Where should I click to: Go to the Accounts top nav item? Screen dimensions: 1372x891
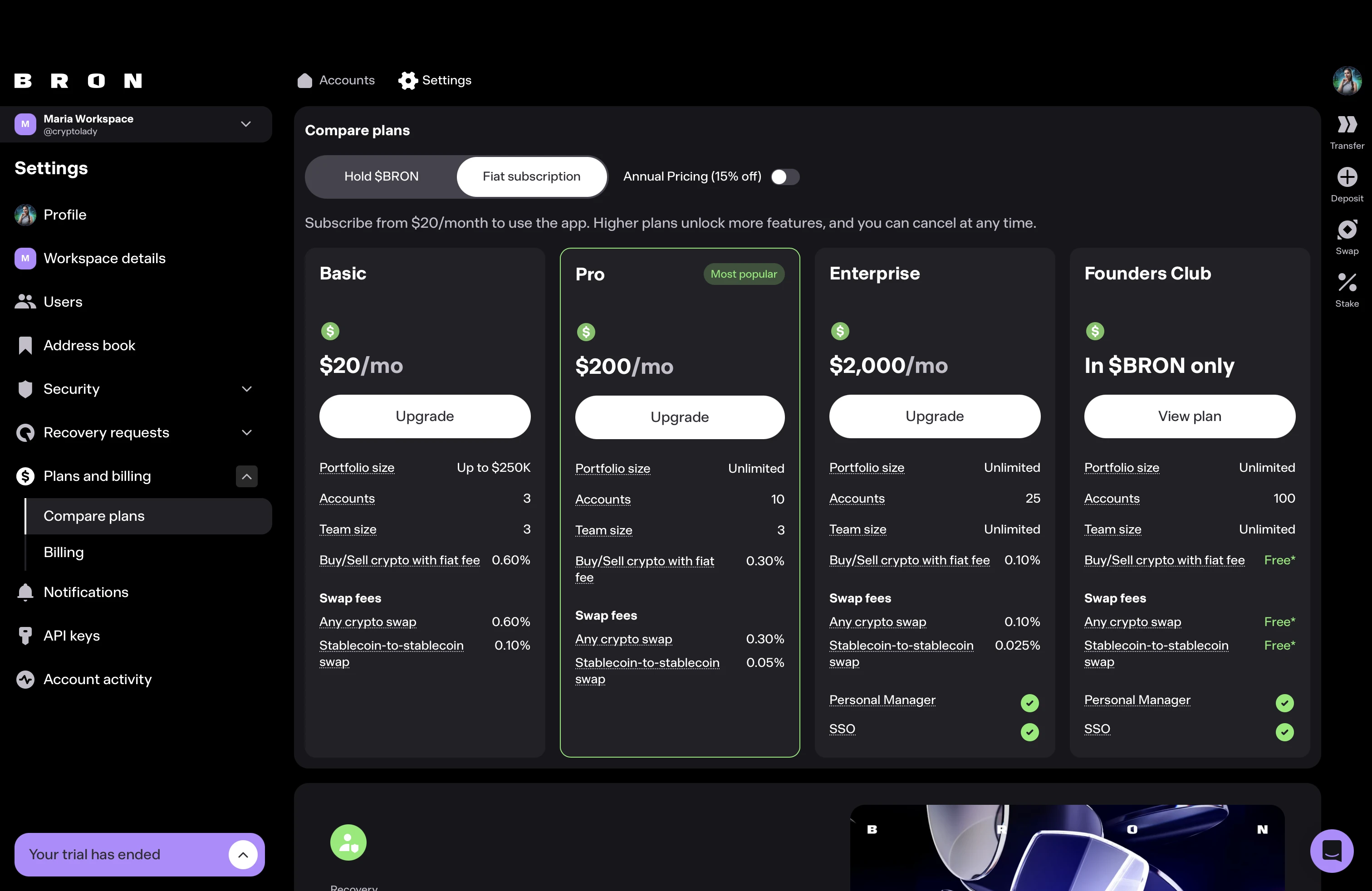[336, 80]
